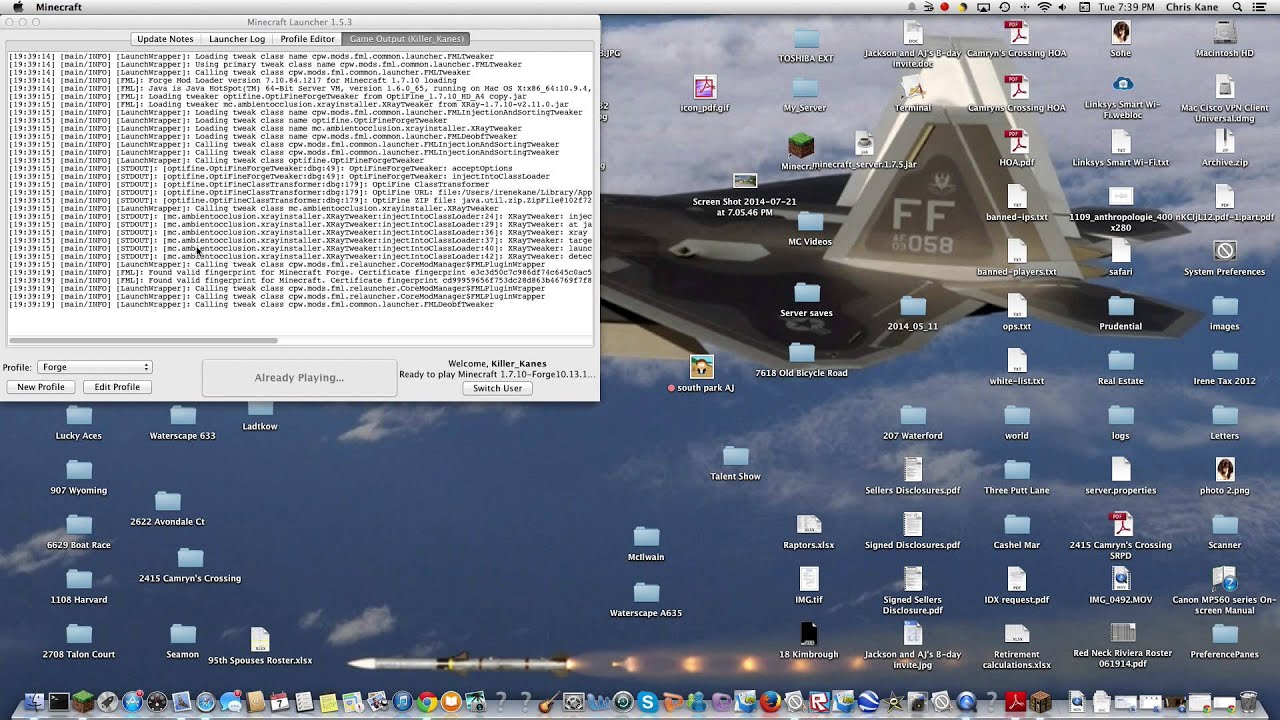Open the App Store from the Dock

132,702
